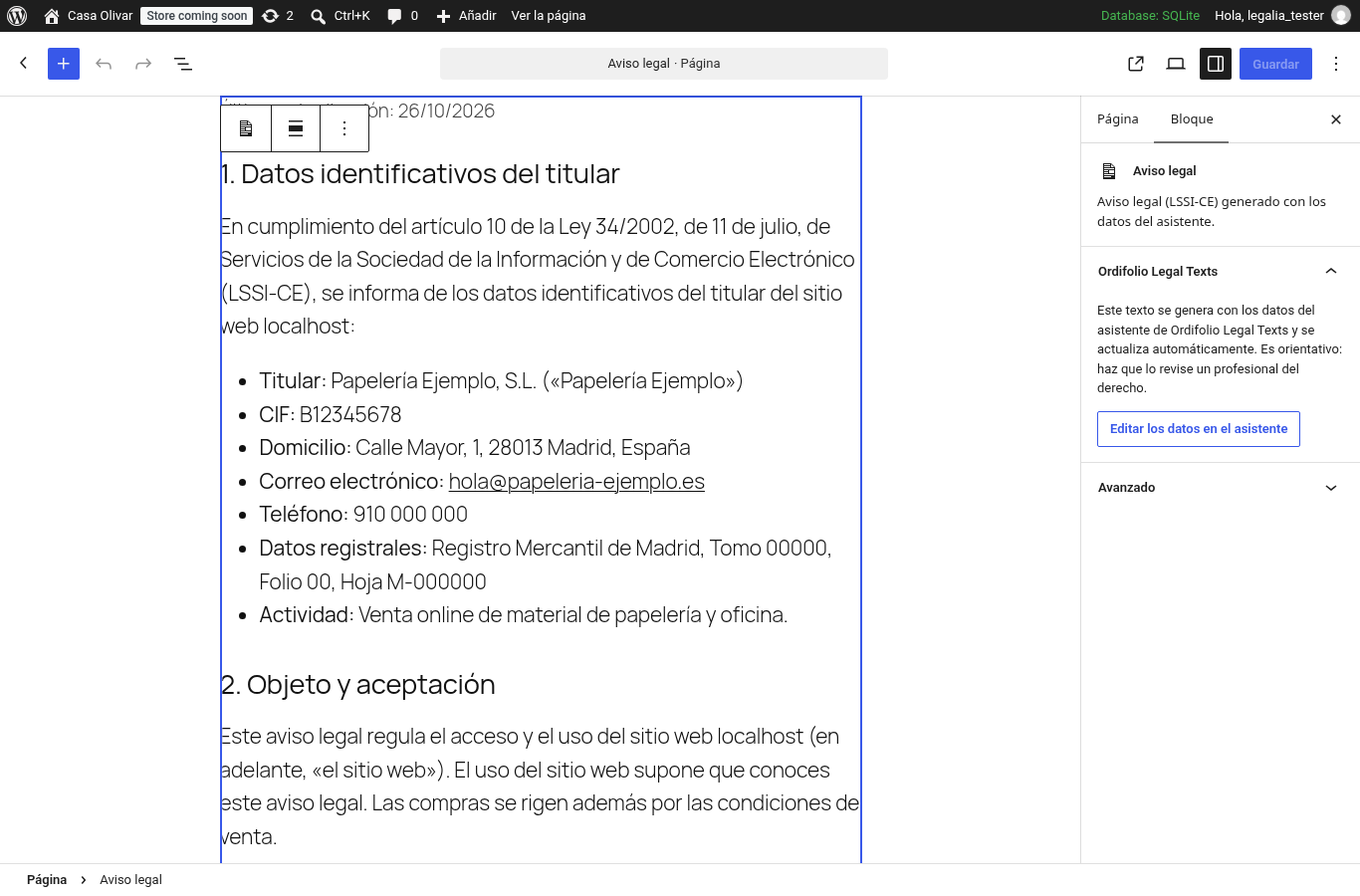Open the document overview list view
This screenshot has height=896, width=1360.
click(x=183, y=64)
